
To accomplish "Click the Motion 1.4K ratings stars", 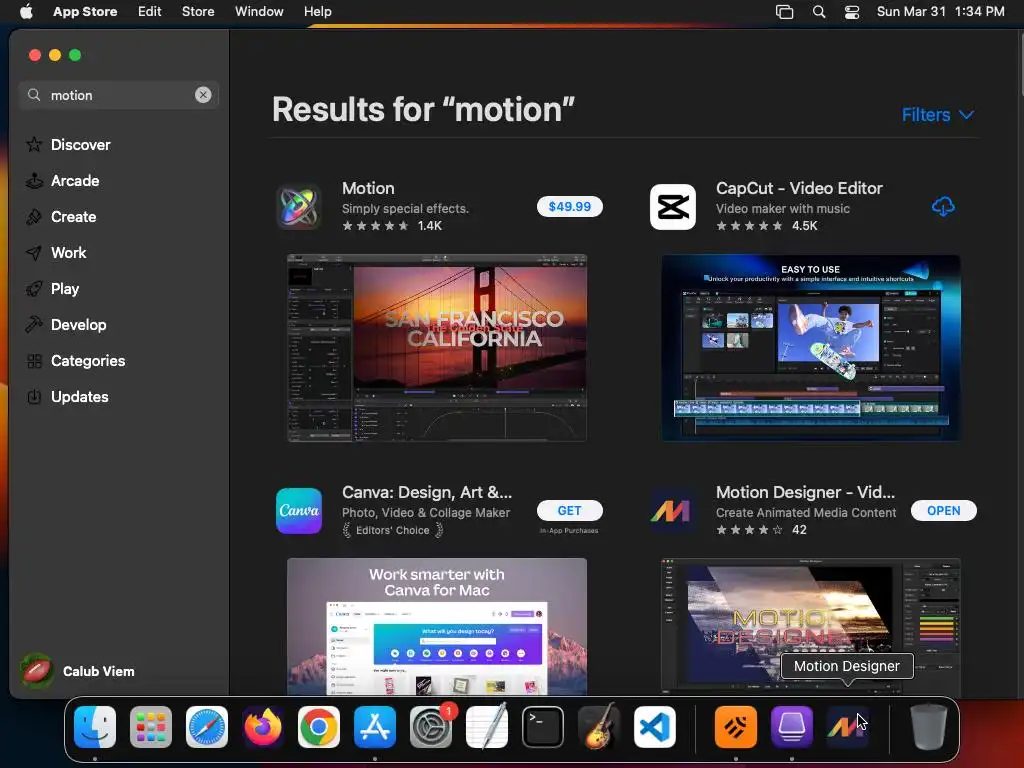I will (x=376, y=226).
